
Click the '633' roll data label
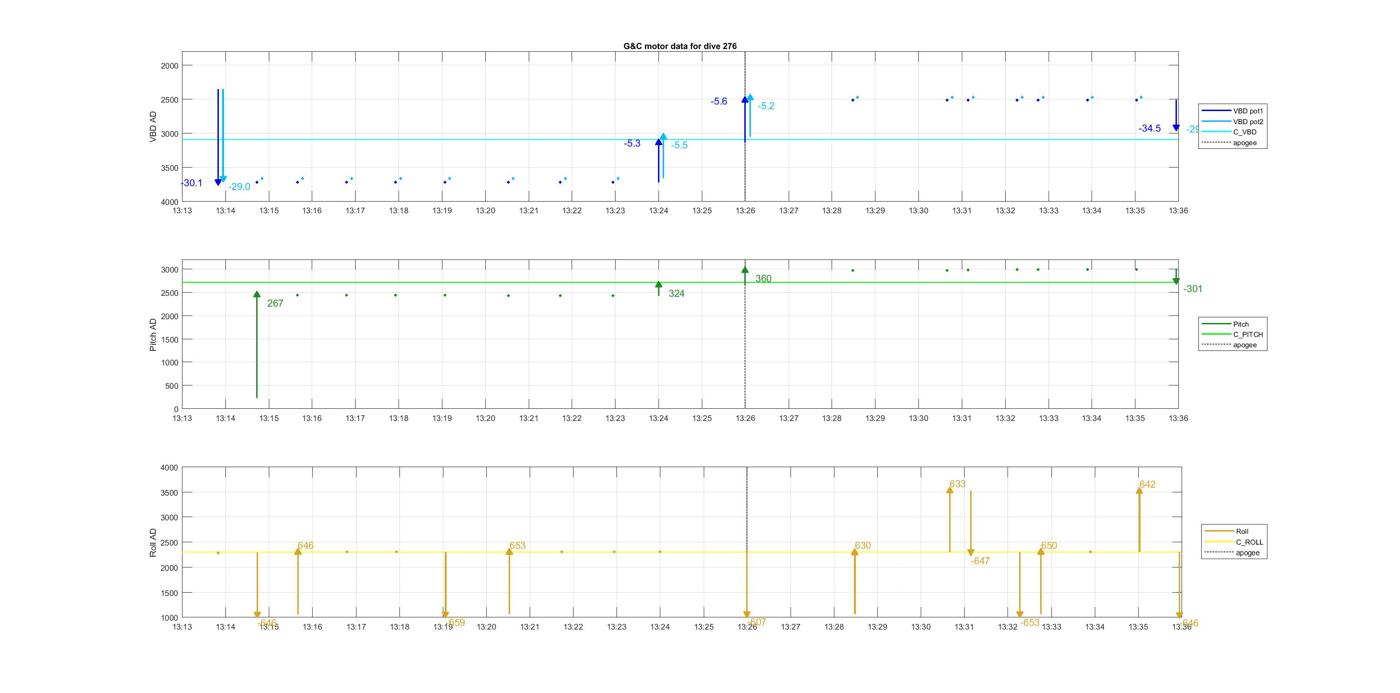point(958,484)
